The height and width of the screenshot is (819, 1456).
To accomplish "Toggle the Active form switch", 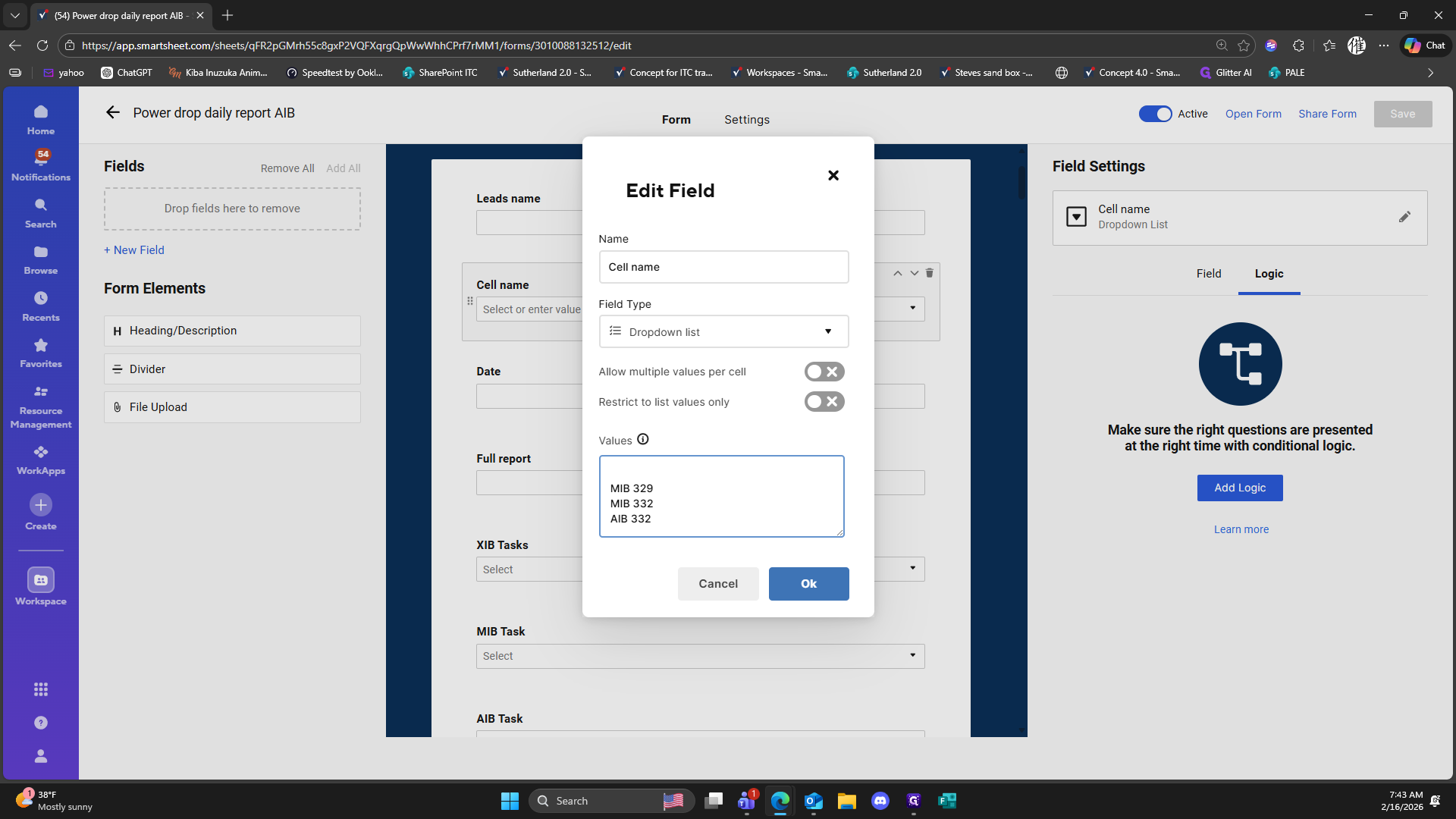I will click(x=1155, y=114).
